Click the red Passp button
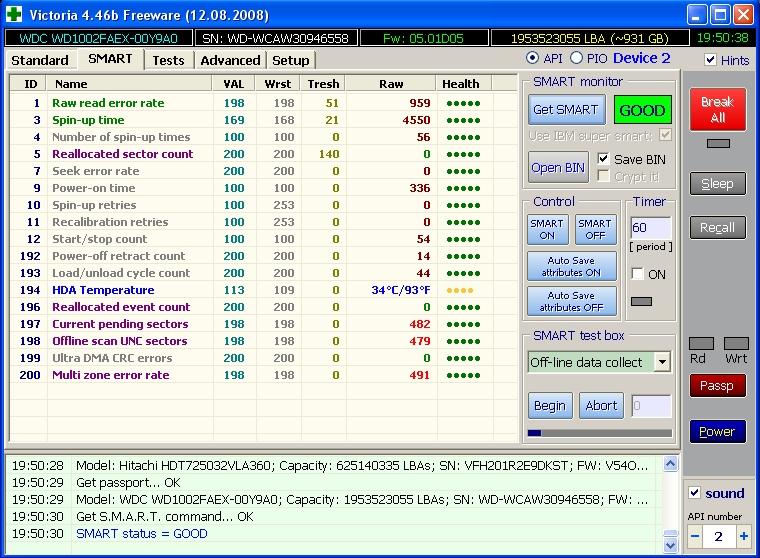This screenshot has height=558, width=760. point(717,386)
